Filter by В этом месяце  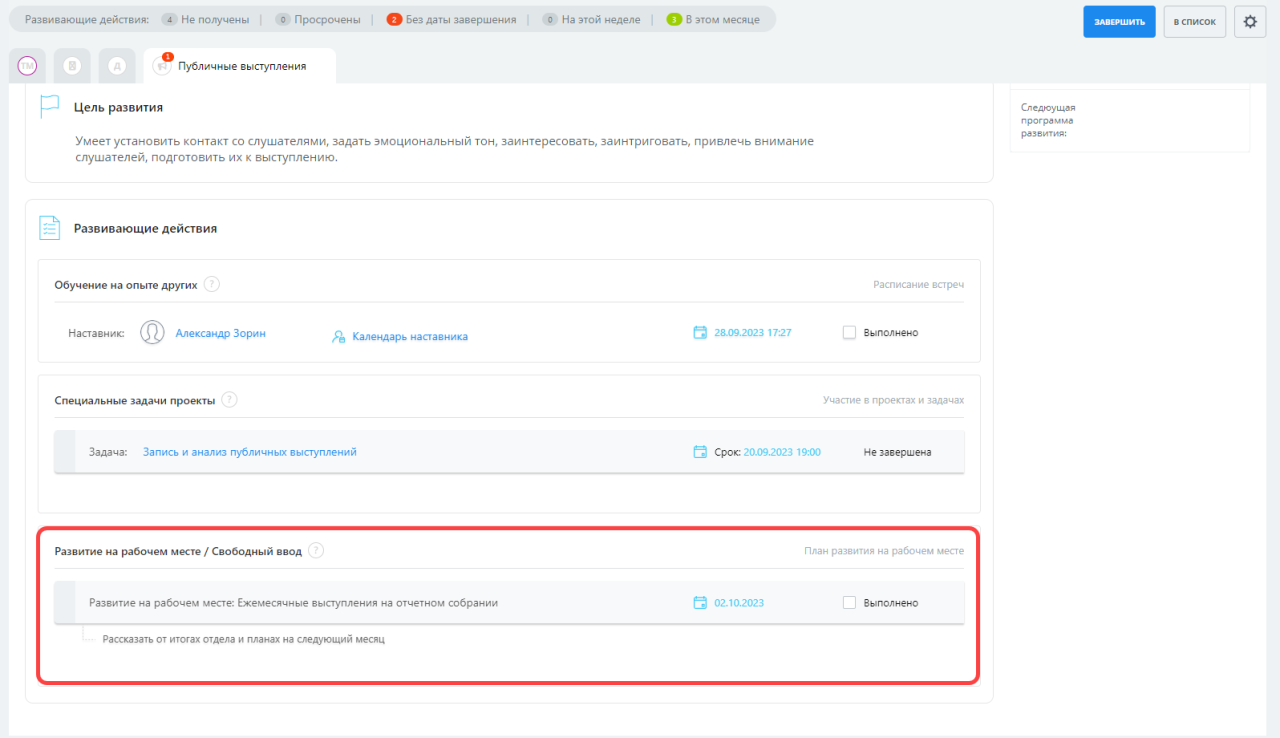tap(713, 19)
